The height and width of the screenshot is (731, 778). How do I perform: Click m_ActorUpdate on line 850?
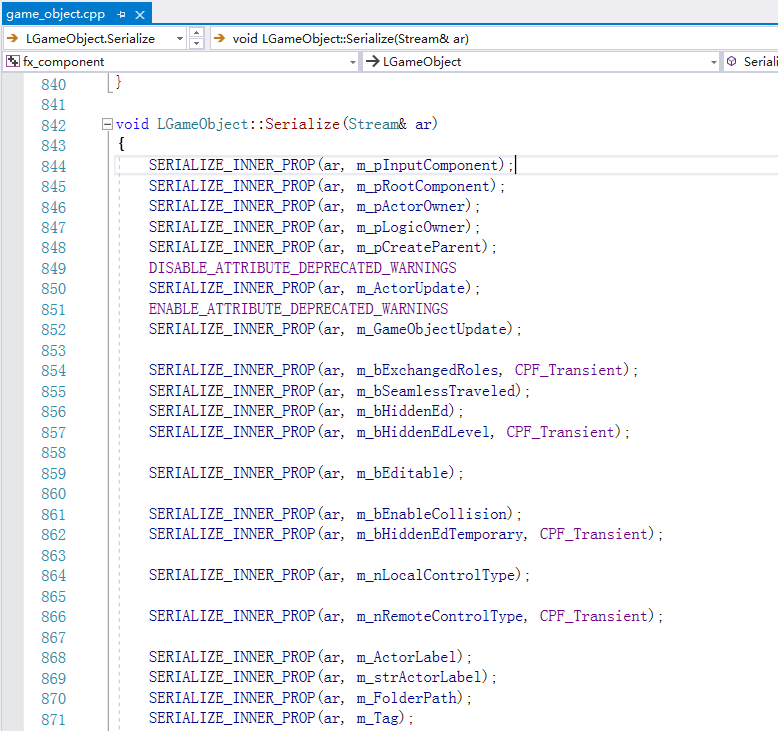410,288
